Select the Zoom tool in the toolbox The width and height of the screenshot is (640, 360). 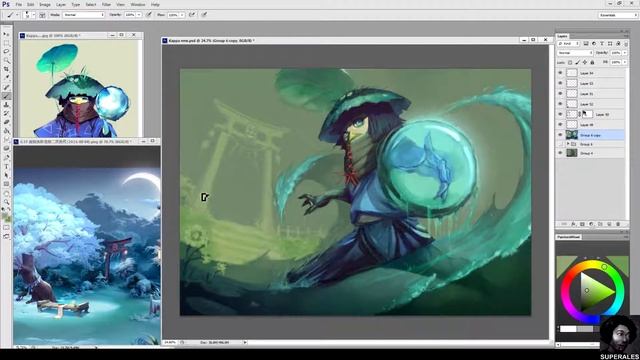point(6,202)
